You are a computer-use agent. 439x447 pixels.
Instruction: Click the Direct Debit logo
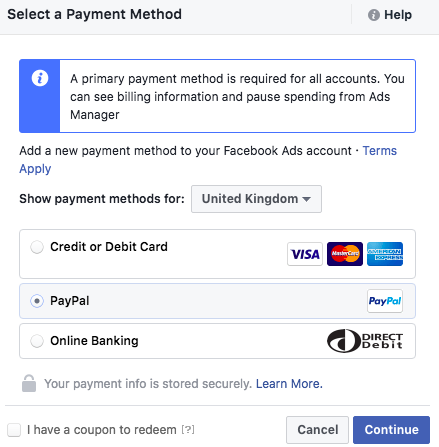click(x=365, y=341)
